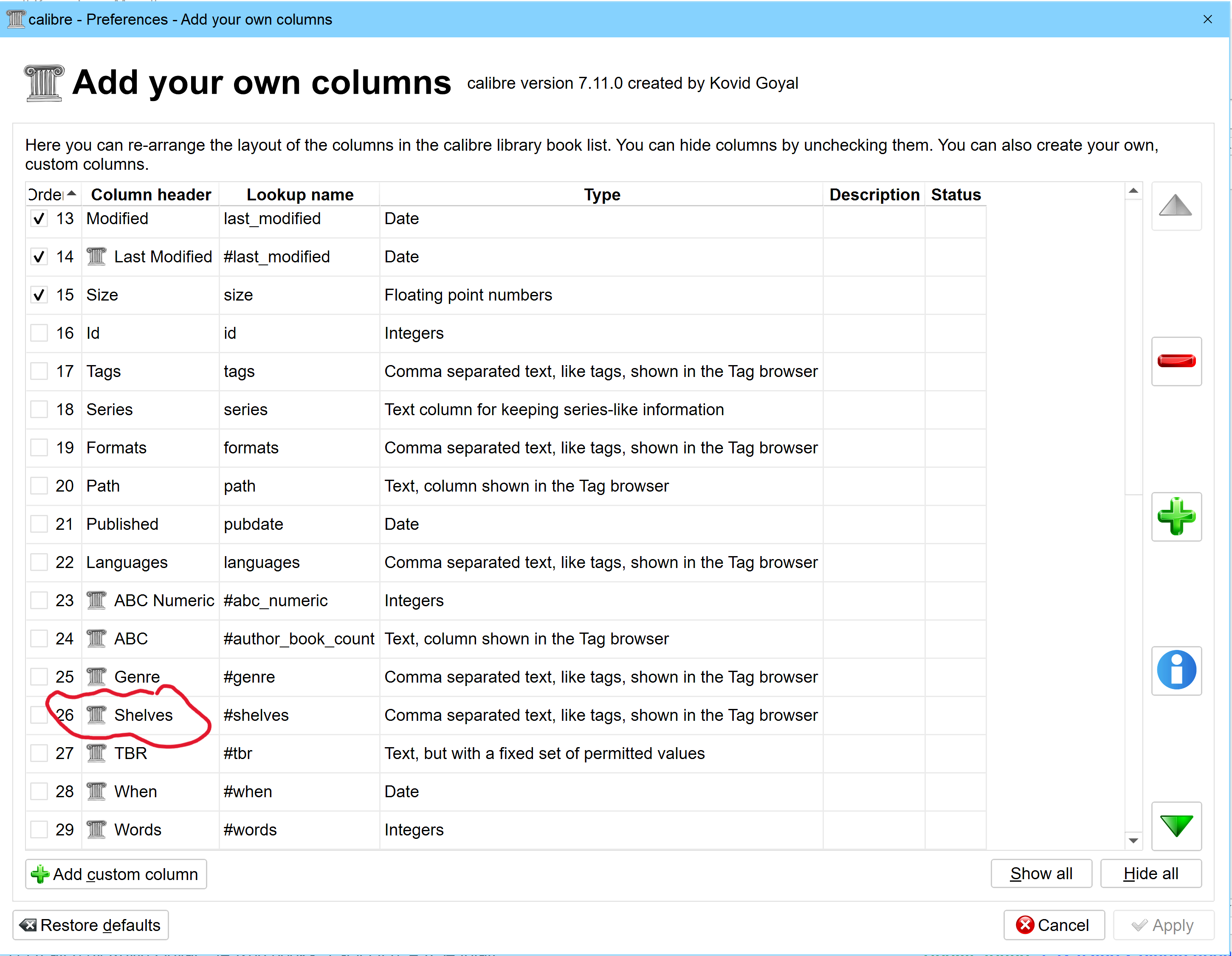Check the Words column checkbox

click(39, 829)
